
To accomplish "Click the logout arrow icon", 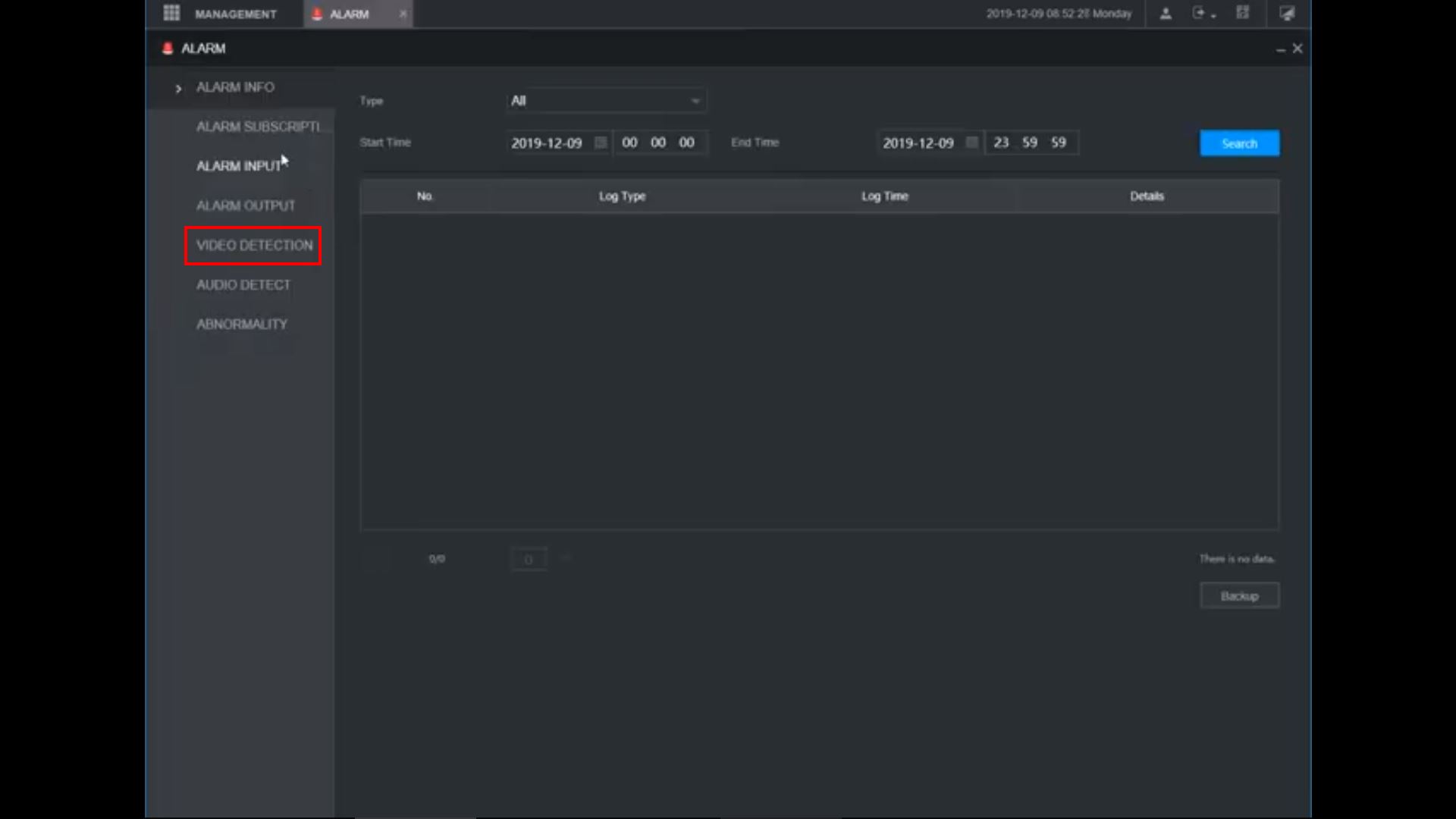I will click(x=1198, y=13).
